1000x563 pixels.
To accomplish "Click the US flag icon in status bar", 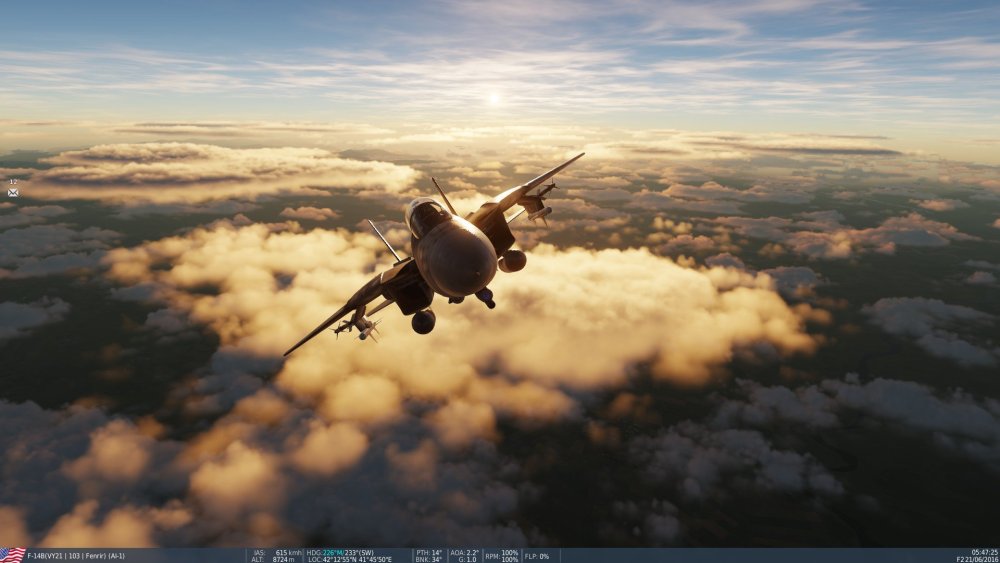I will tap(12, 555).
